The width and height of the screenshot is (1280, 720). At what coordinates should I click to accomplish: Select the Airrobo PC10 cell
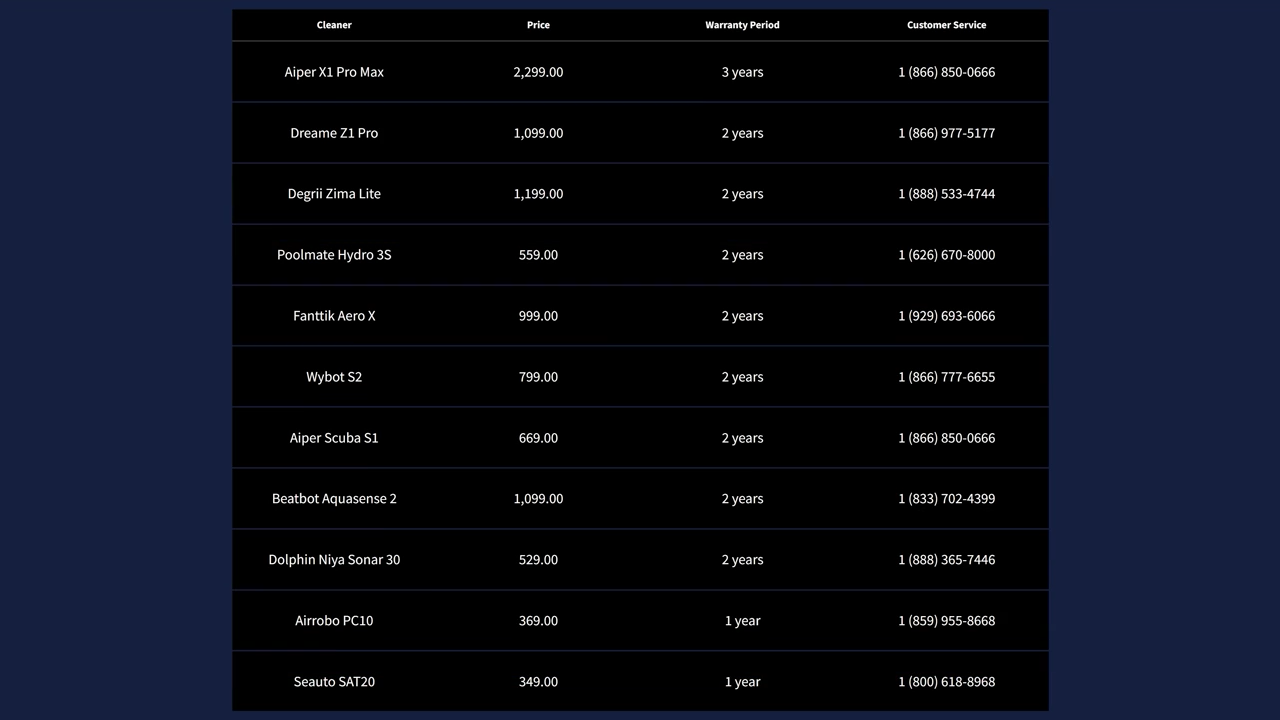pos(334,621)
